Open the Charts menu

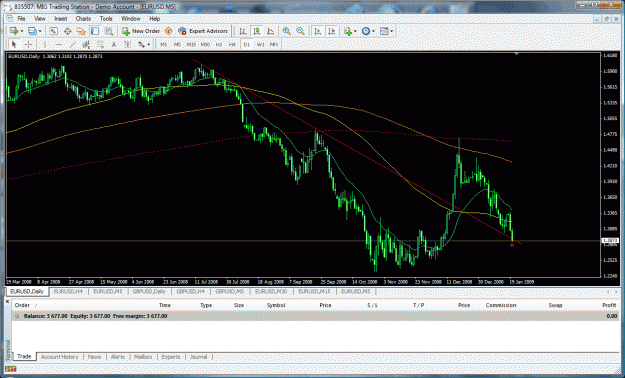tap(83, 19)
